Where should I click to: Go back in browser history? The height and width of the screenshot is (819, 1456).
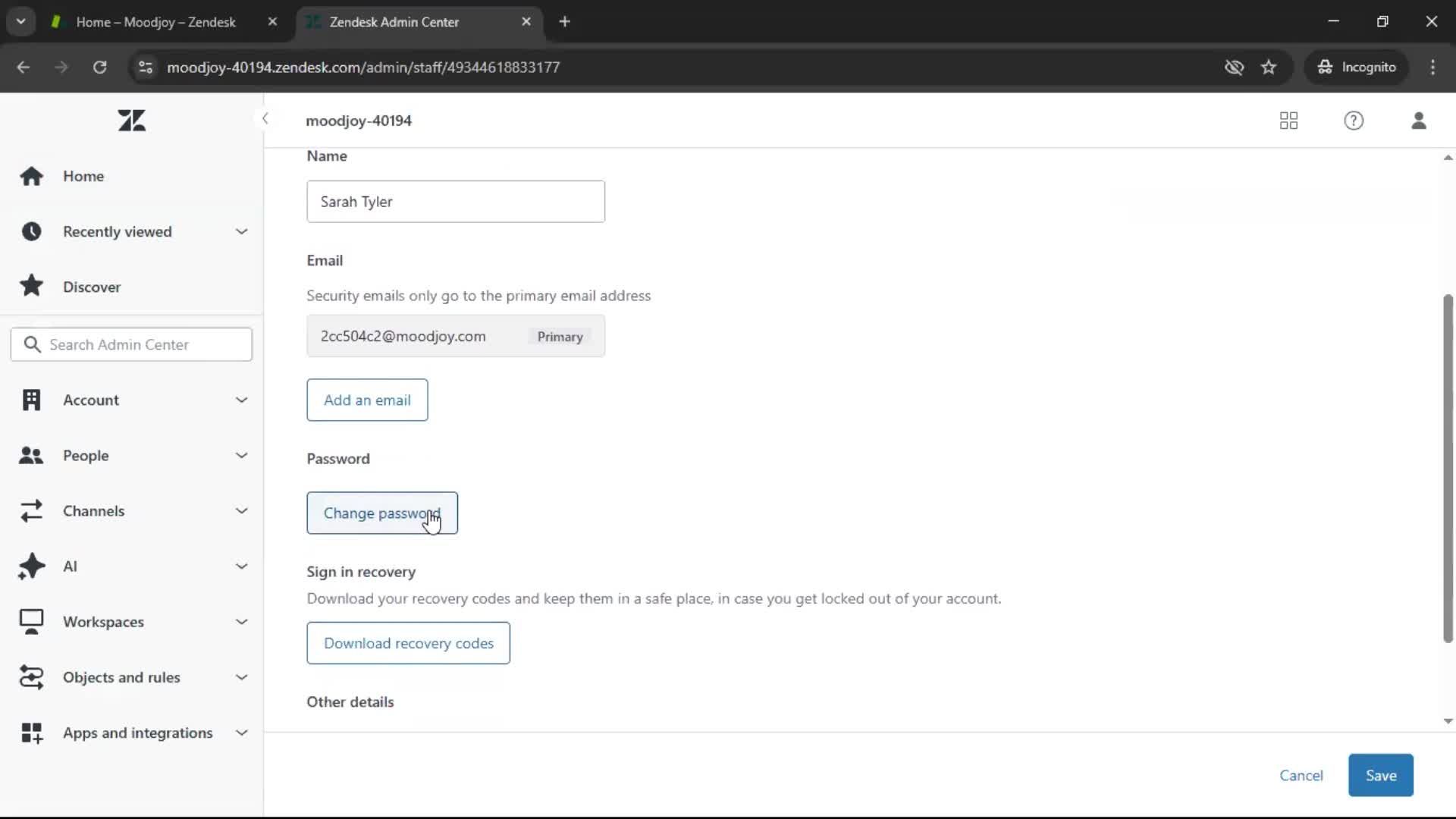[23, 67]
